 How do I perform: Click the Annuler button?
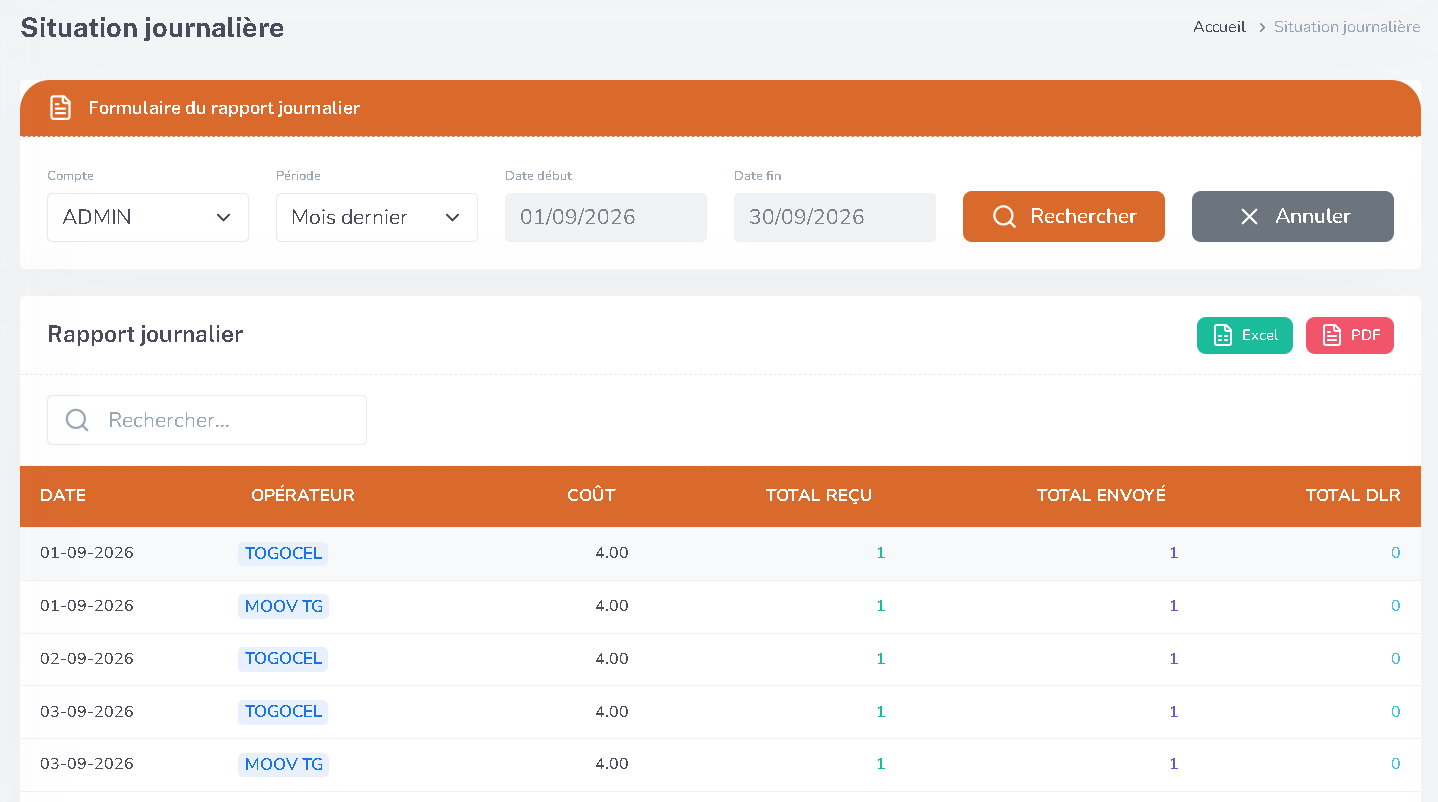coord(1293,216)
